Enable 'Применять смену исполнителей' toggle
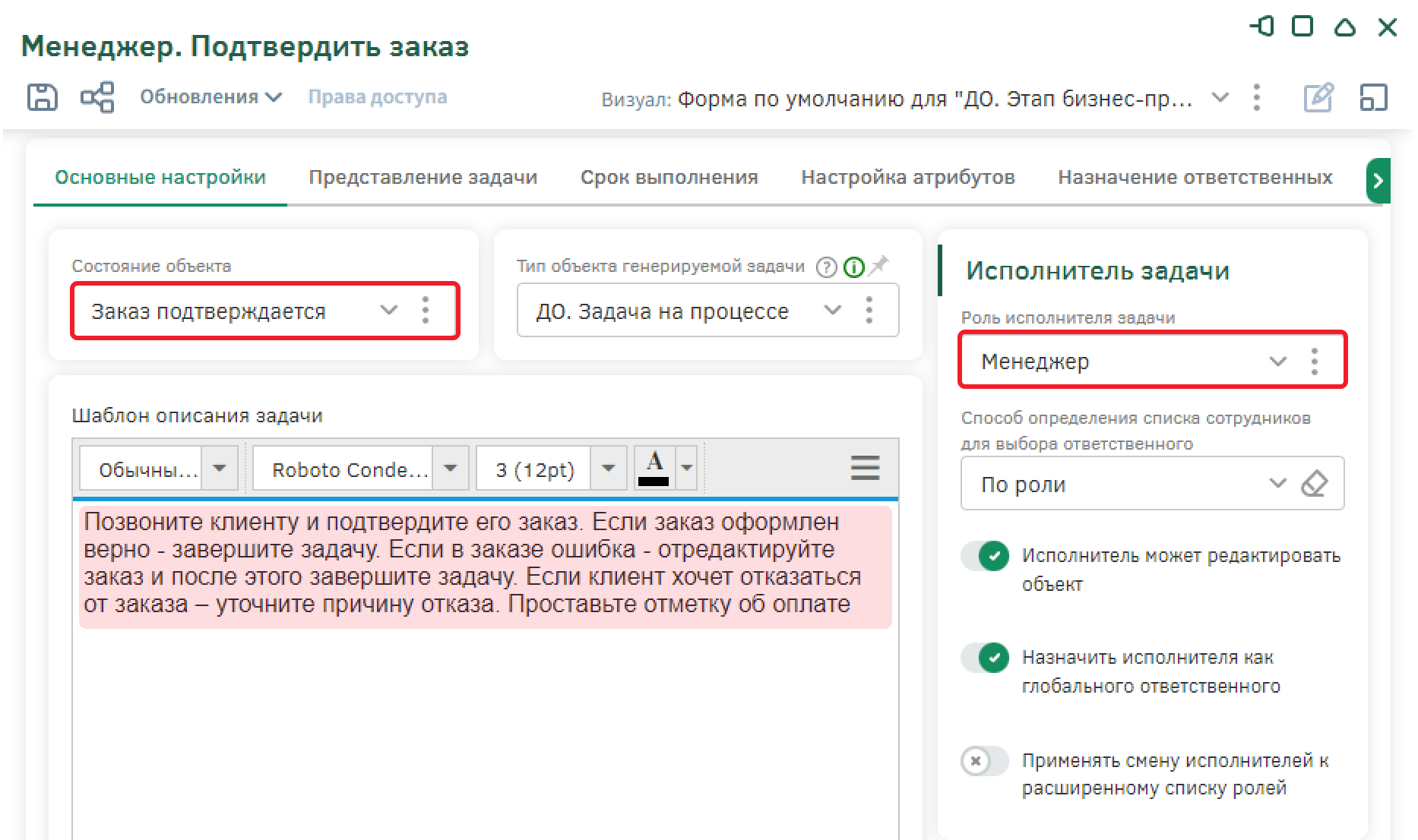This screenshot has height=840, width=1418. click(x=984, y=760)
